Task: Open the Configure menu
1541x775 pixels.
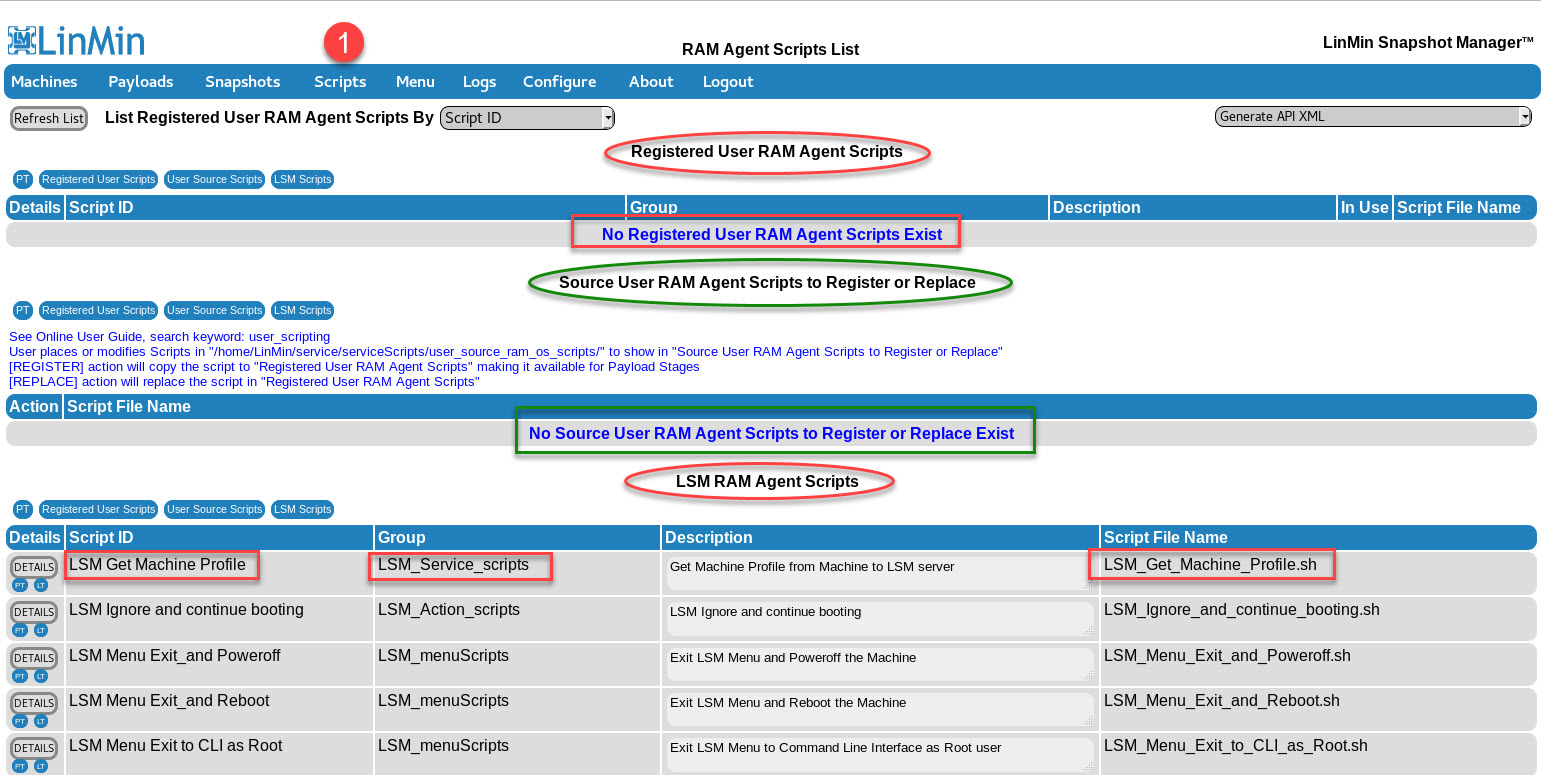Action: pos(559,82)
